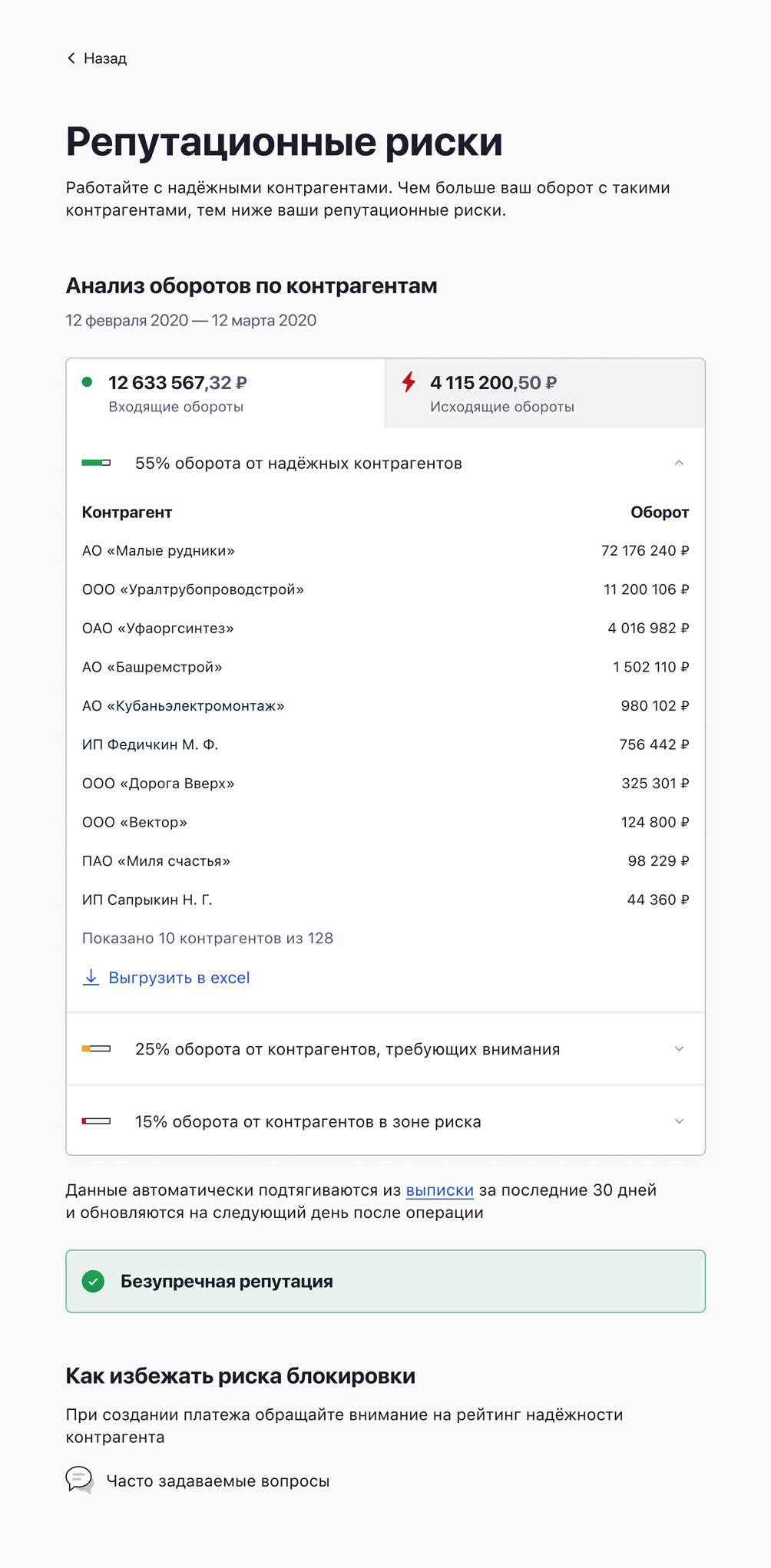This screenshot has width=771, height=1568.
Task: Expand the 25% attention-required counterparties section
Action: pyautogui.click(x=679, y=1048)
